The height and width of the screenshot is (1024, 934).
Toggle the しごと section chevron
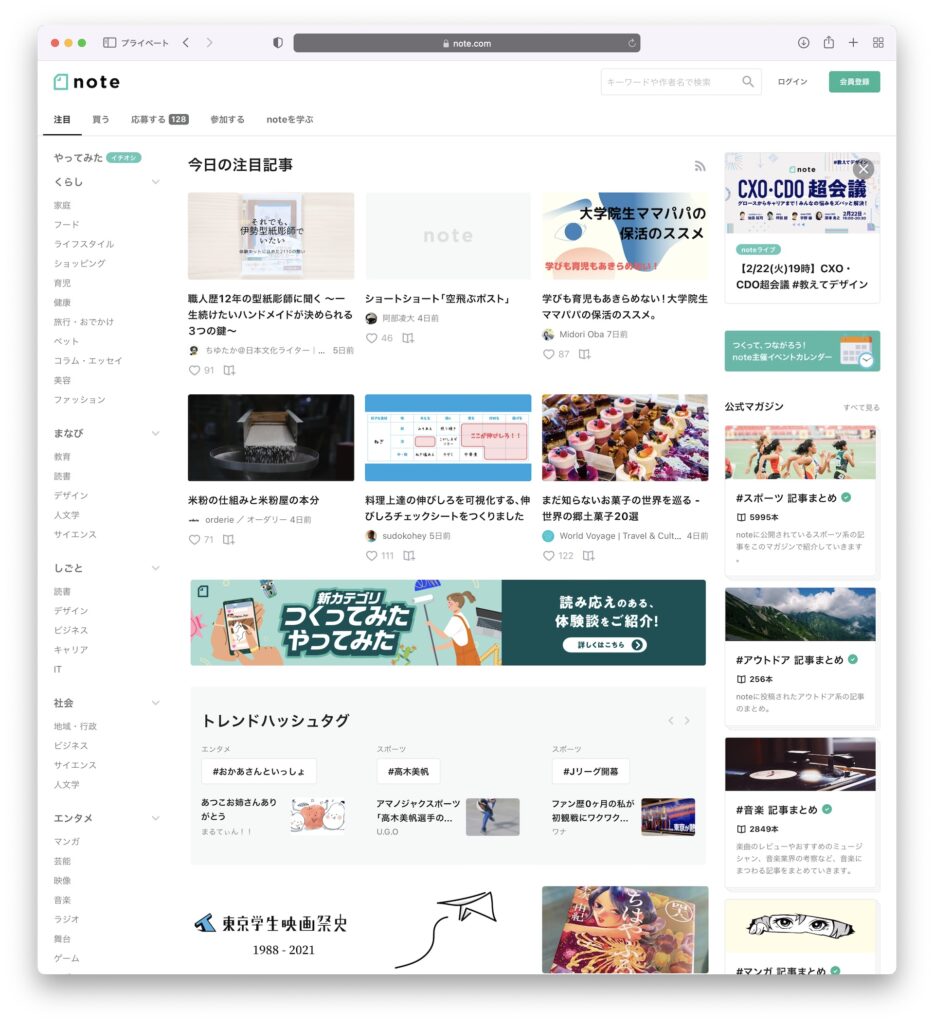tap(155, 568)
